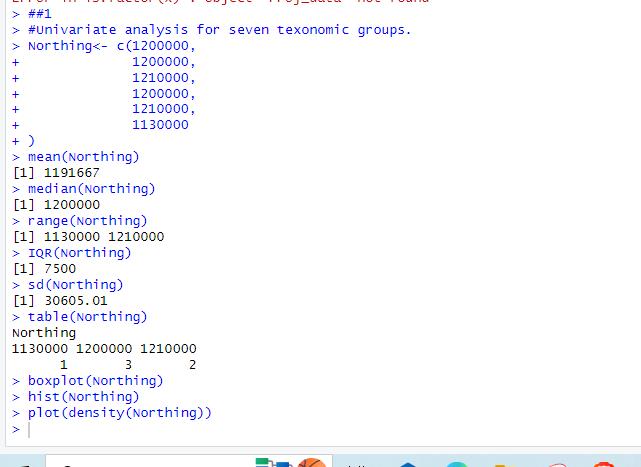Screen dimensions: 641x467
Task: Click the 1130000 value ending the c() vector
Action: [x=160, y=124]
